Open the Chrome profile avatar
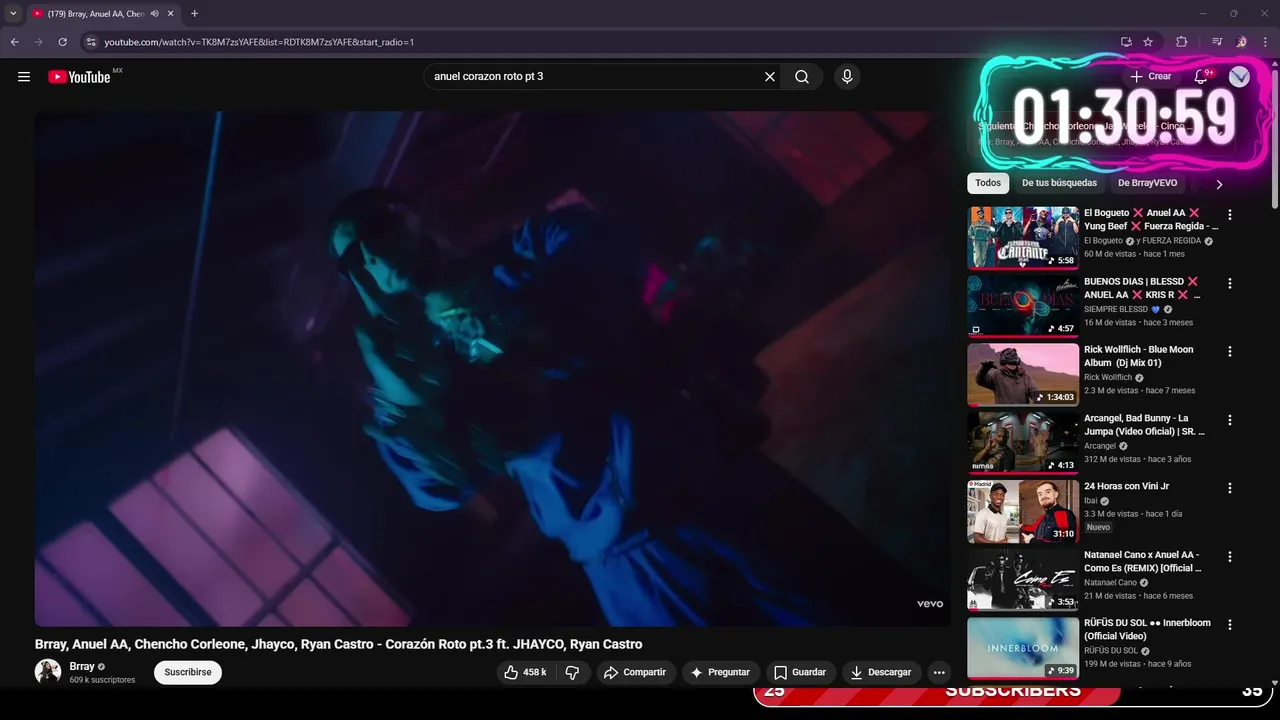The image size is (1280, 720). tap(1241, 42)
